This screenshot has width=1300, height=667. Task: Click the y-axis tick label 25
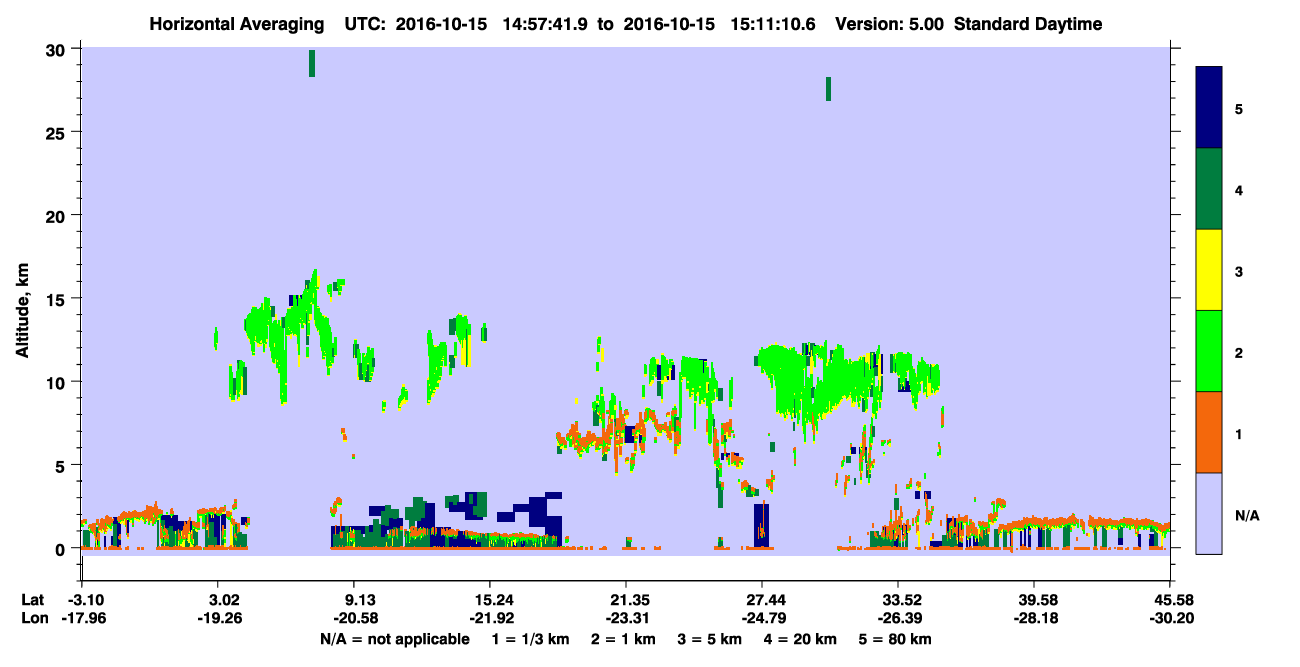pos(58,132)
